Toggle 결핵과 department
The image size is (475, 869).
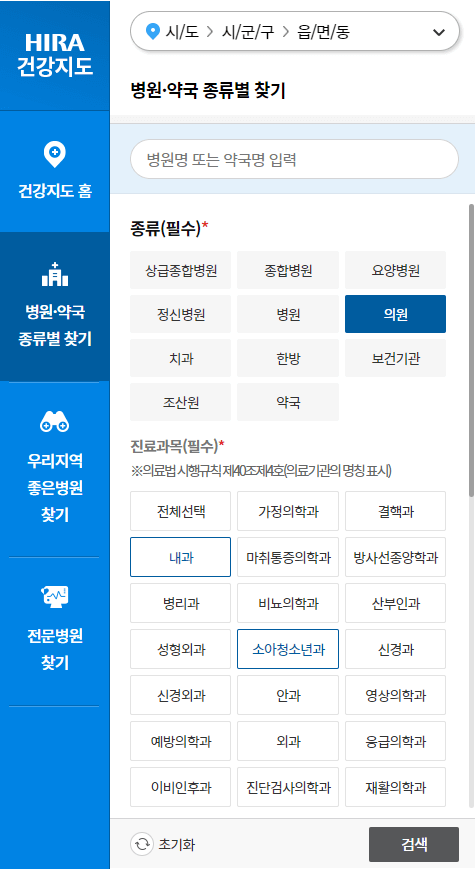pos(395,511)
